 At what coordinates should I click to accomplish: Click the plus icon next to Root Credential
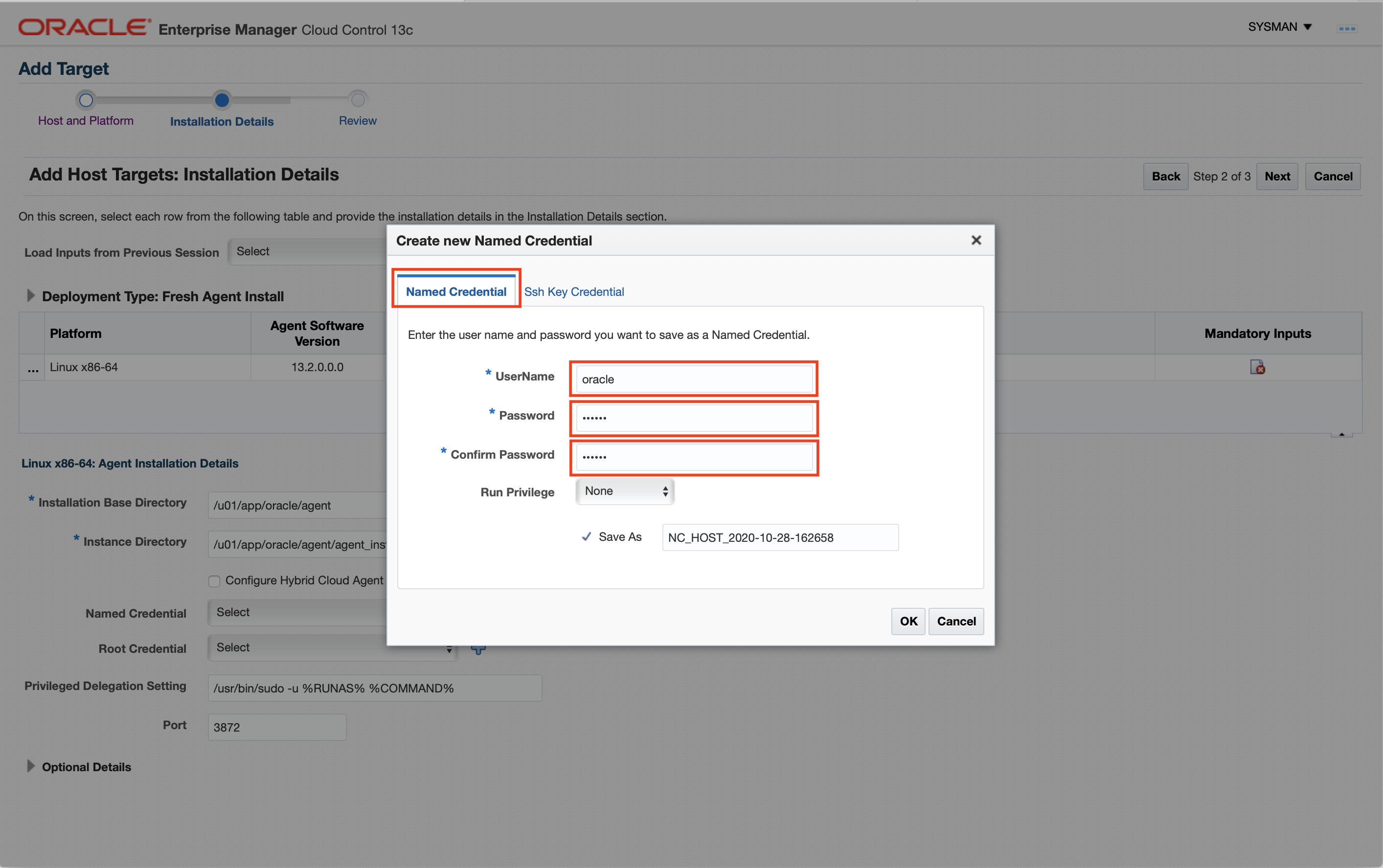pos(478,650)
